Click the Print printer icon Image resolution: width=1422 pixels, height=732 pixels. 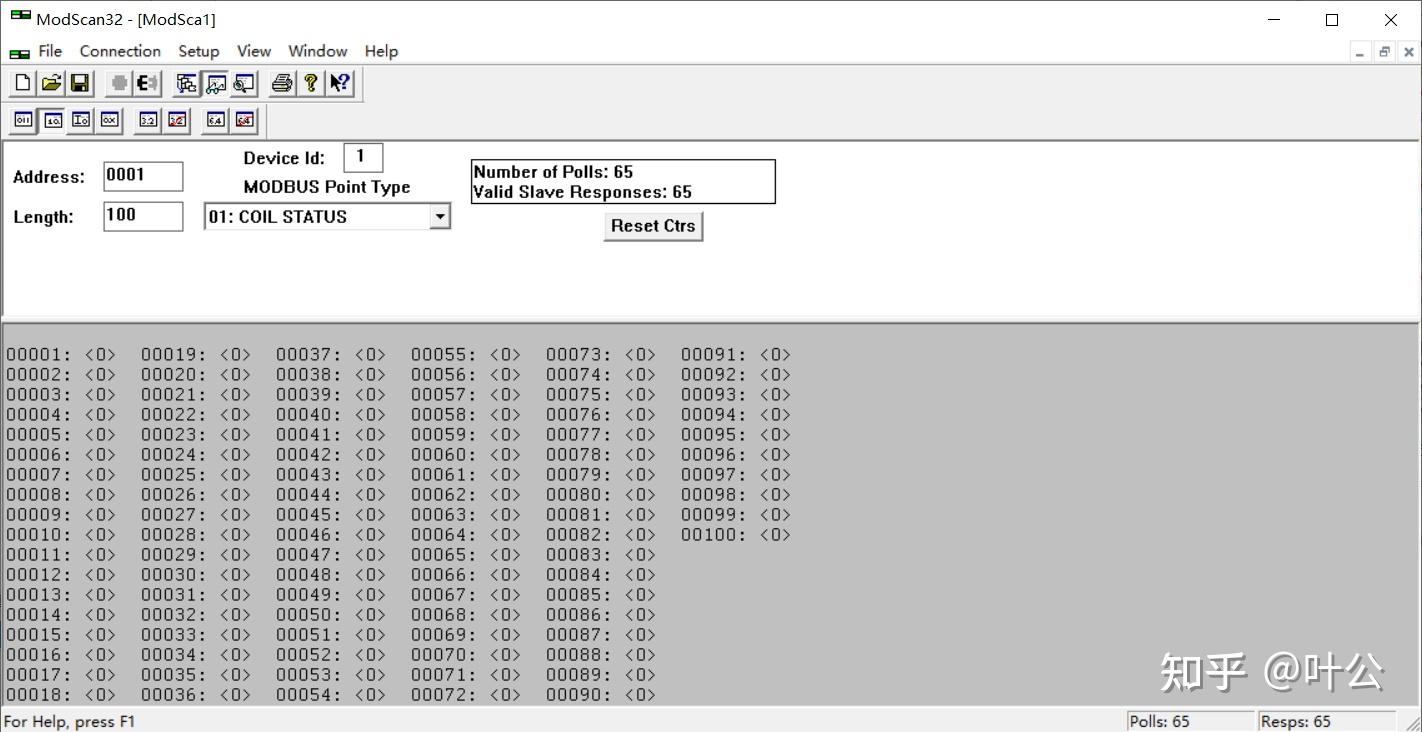pos(283,84)
